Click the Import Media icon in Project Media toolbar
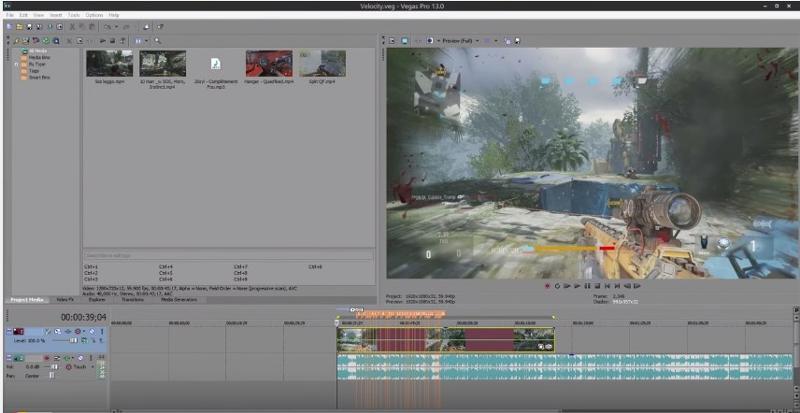 coord(17,41)
